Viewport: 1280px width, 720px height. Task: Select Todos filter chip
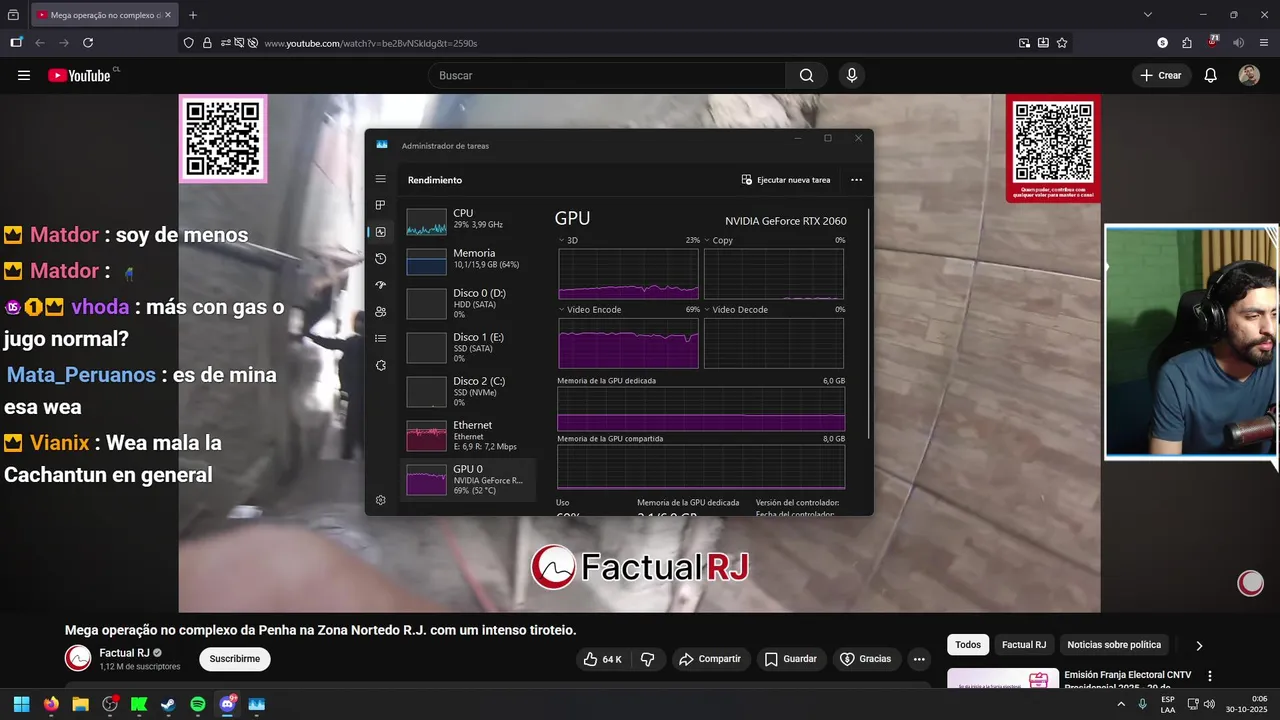(x=968, y=645)
